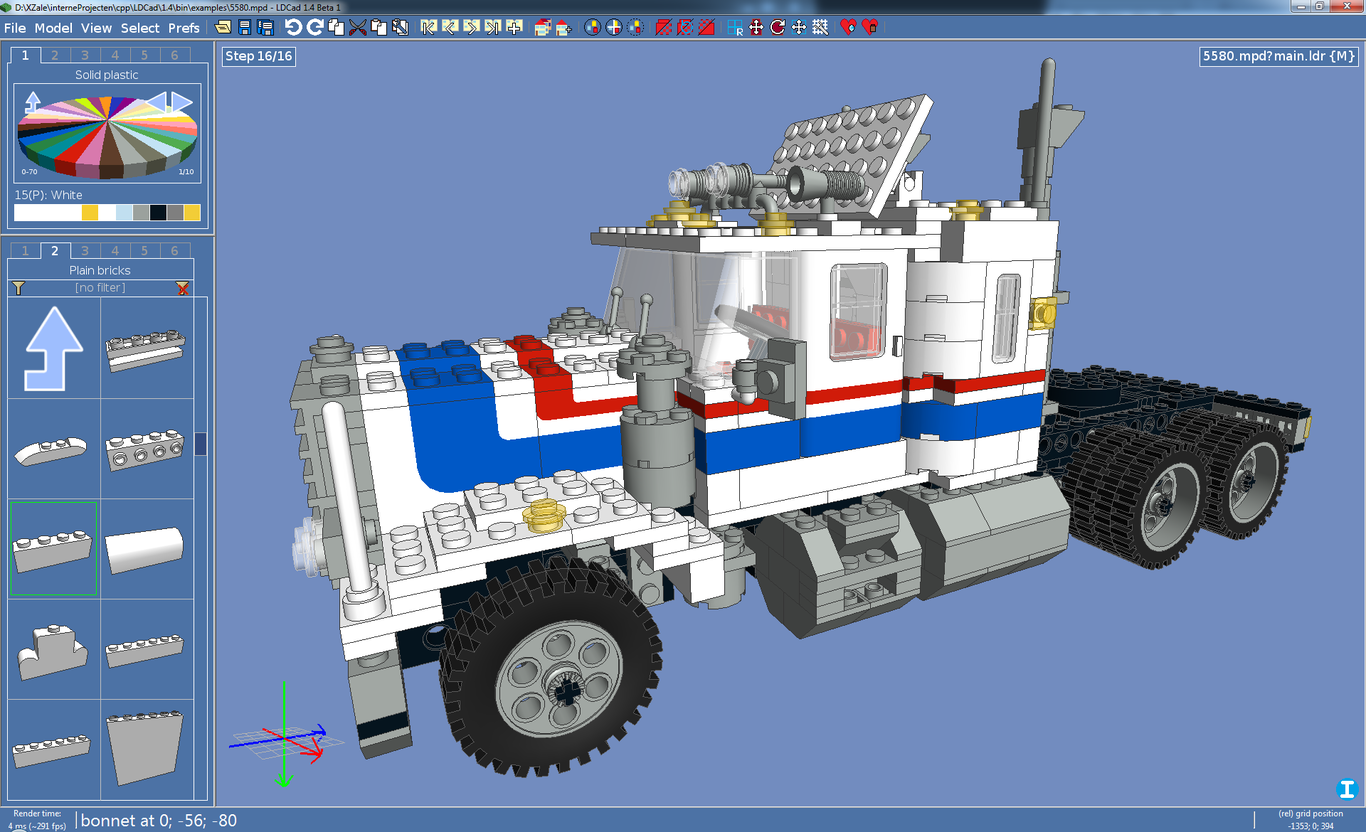This screenshot has width=1366, height=832.
Task: Toggle the grid snapping icon in toolbar
Action: pos(818,28)
